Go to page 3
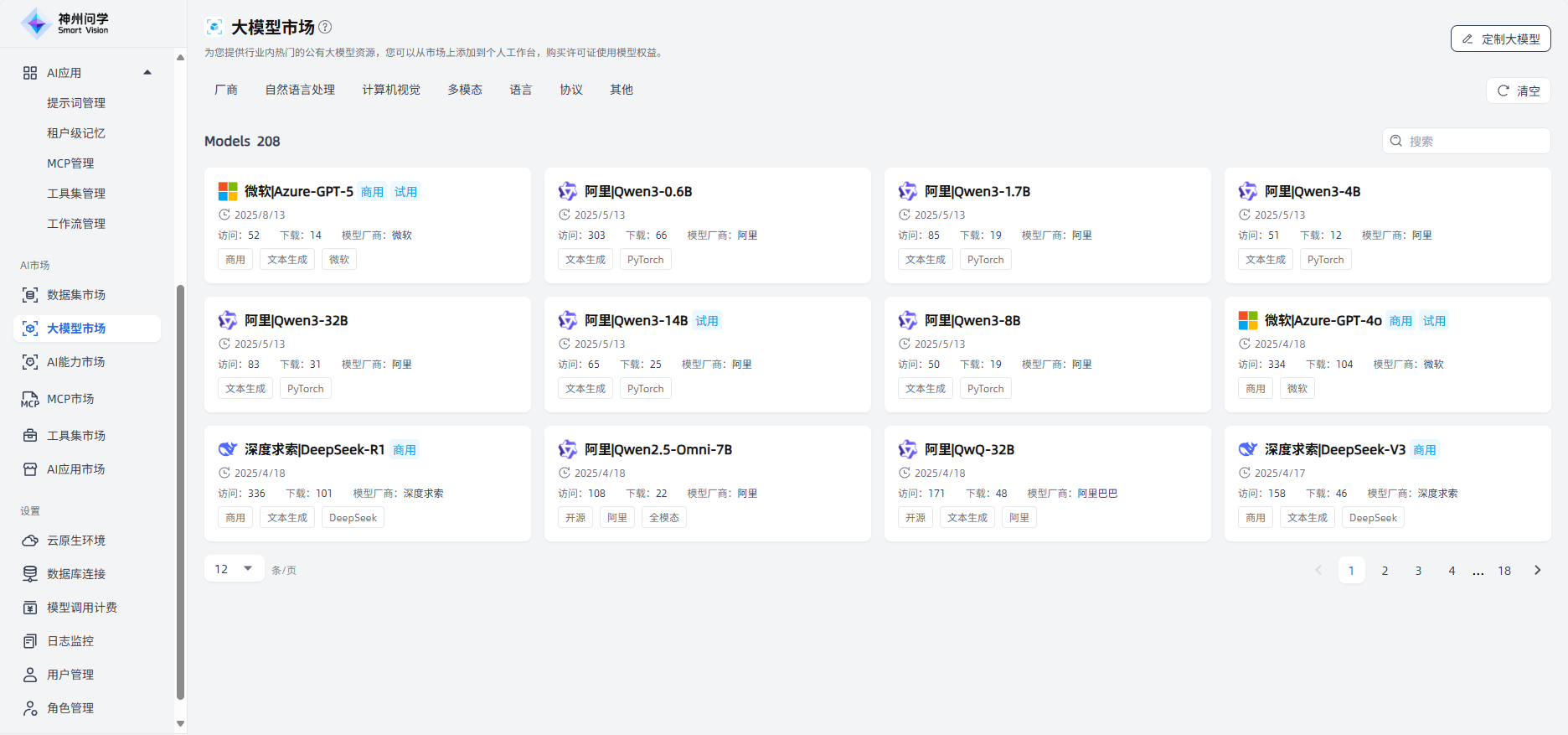Image resolution: width=1568 pixels, height=735 pixels. pos(1418,570)
